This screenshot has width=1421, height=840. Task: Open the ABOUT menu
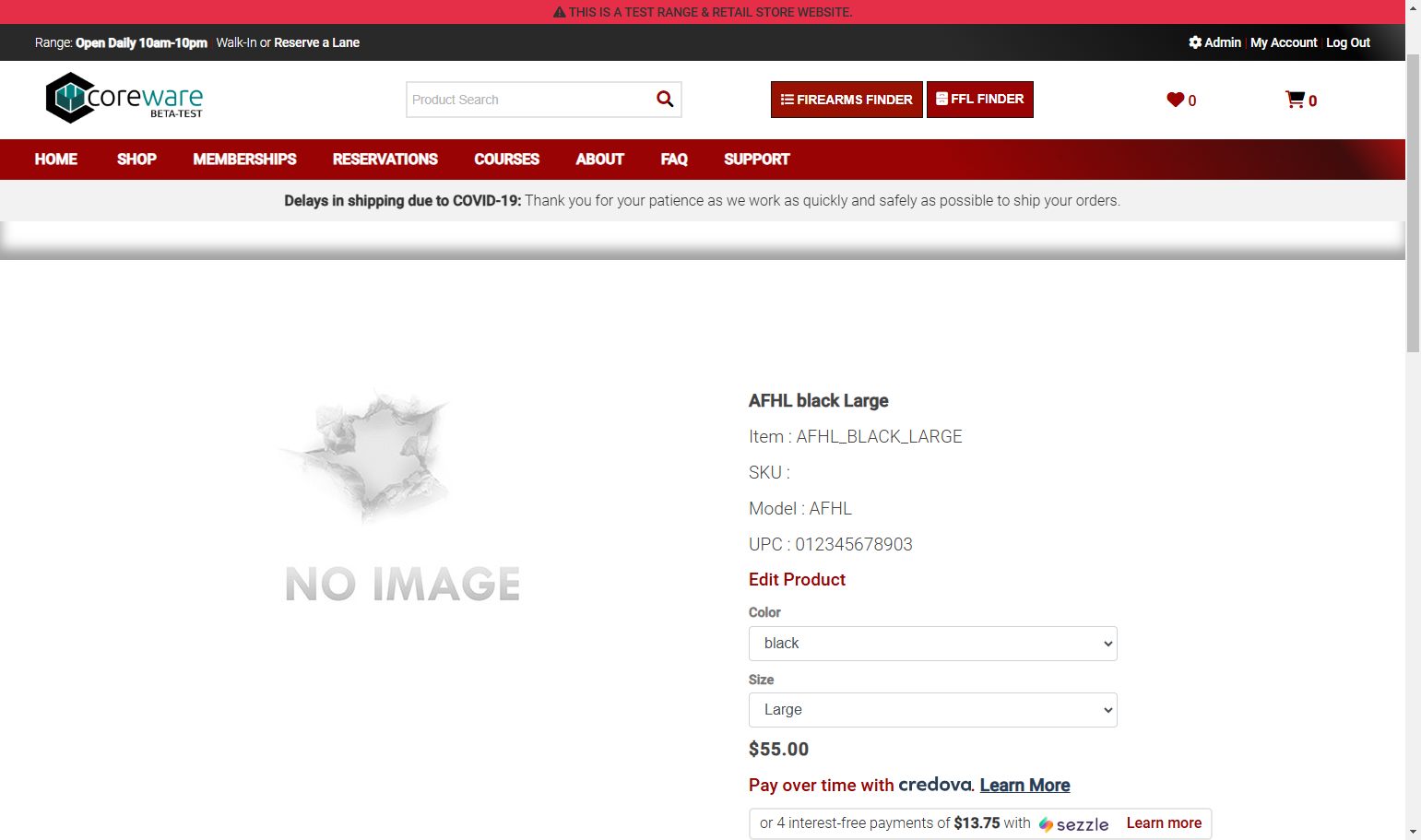(599, 160)
